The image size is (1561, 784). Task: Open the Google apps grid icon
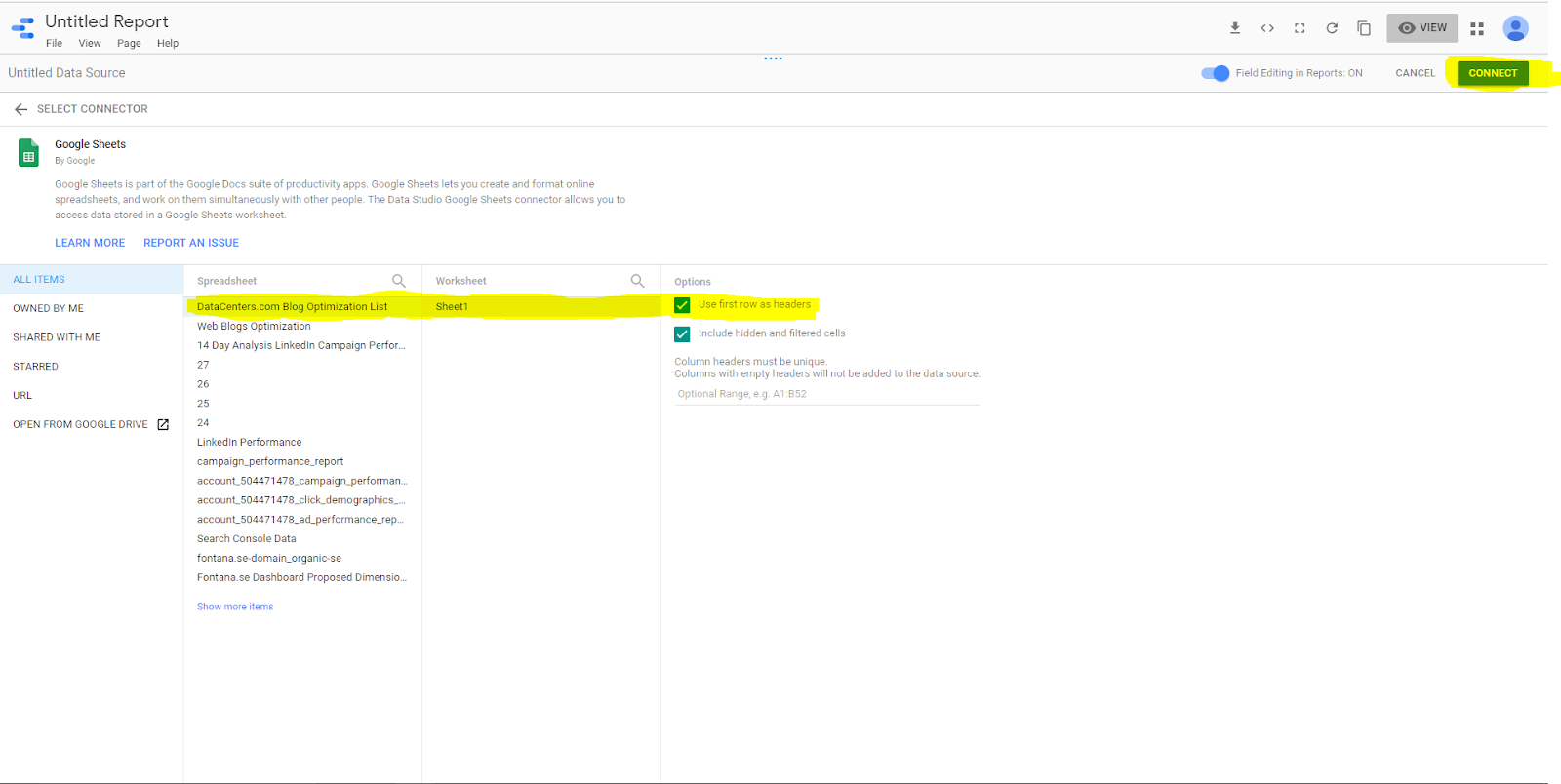click(1477, 29)
